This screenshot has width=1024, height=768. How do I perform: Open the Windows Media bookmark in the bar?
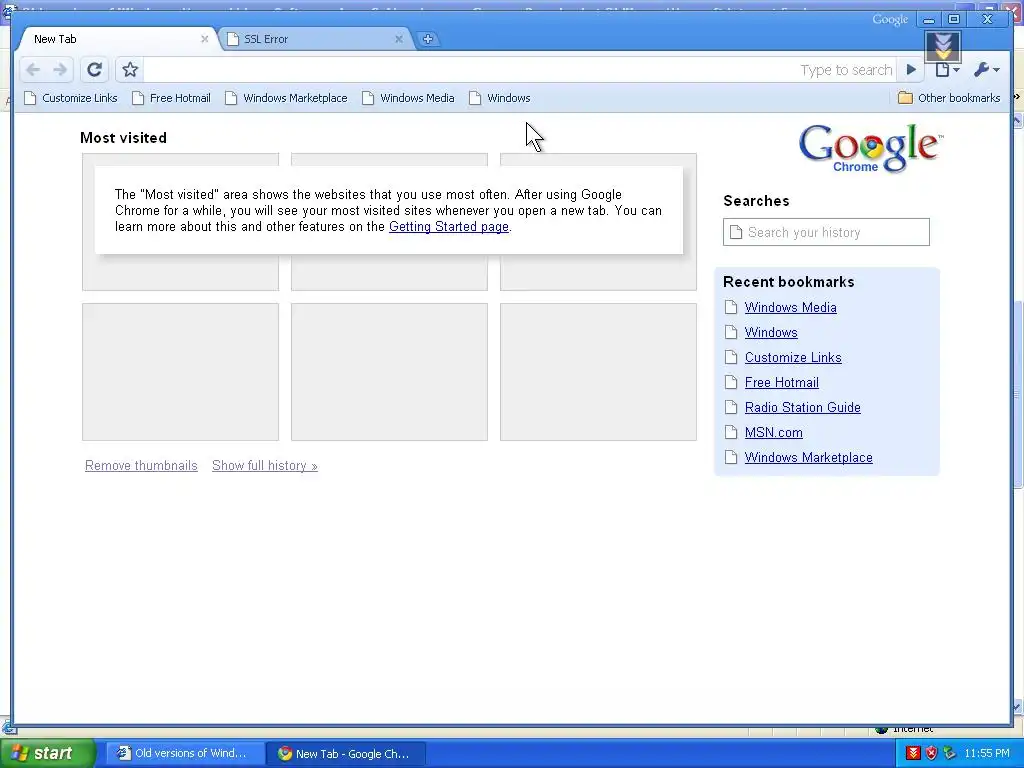(x=408, y=98)
